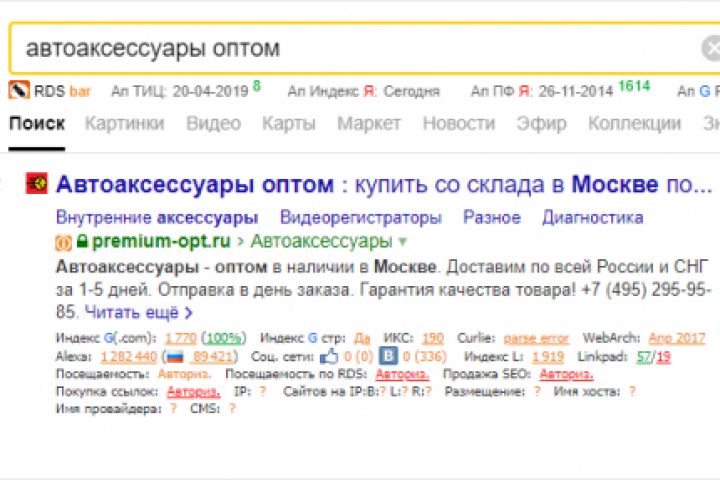The height and width of the screenshot is (480, 720).
Task: Open the Разное sitelink
Action: coord(492,217)
